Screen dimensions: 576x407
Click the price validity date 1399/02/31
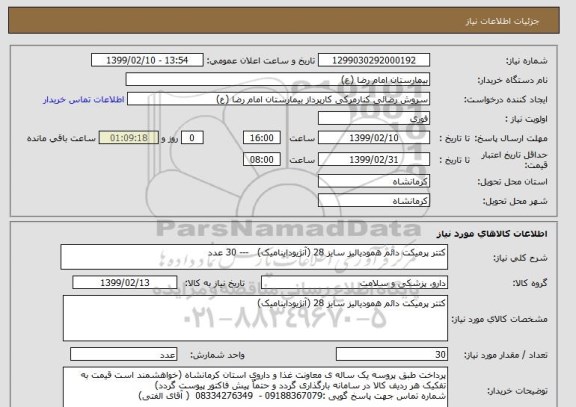point(374,160)
